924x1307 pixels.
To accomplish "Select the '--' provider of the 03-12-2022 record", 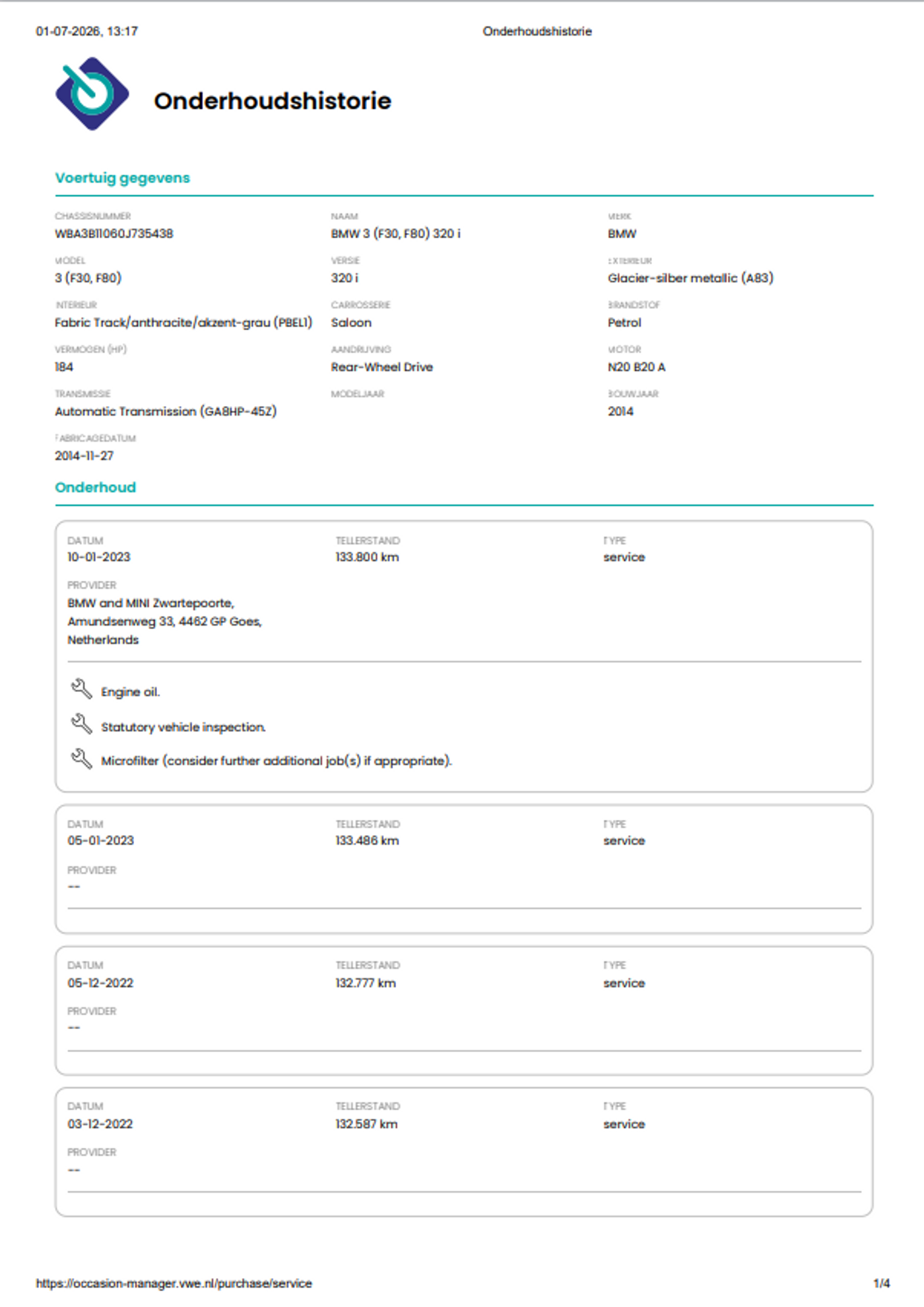I will point(74,1170).
